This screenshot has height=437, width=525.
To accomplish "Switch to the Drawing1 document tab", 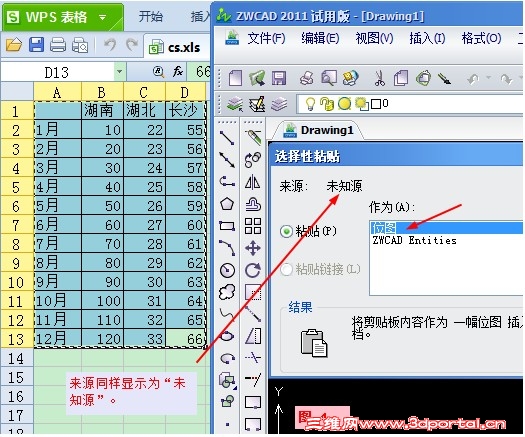I will pos(319,130).
